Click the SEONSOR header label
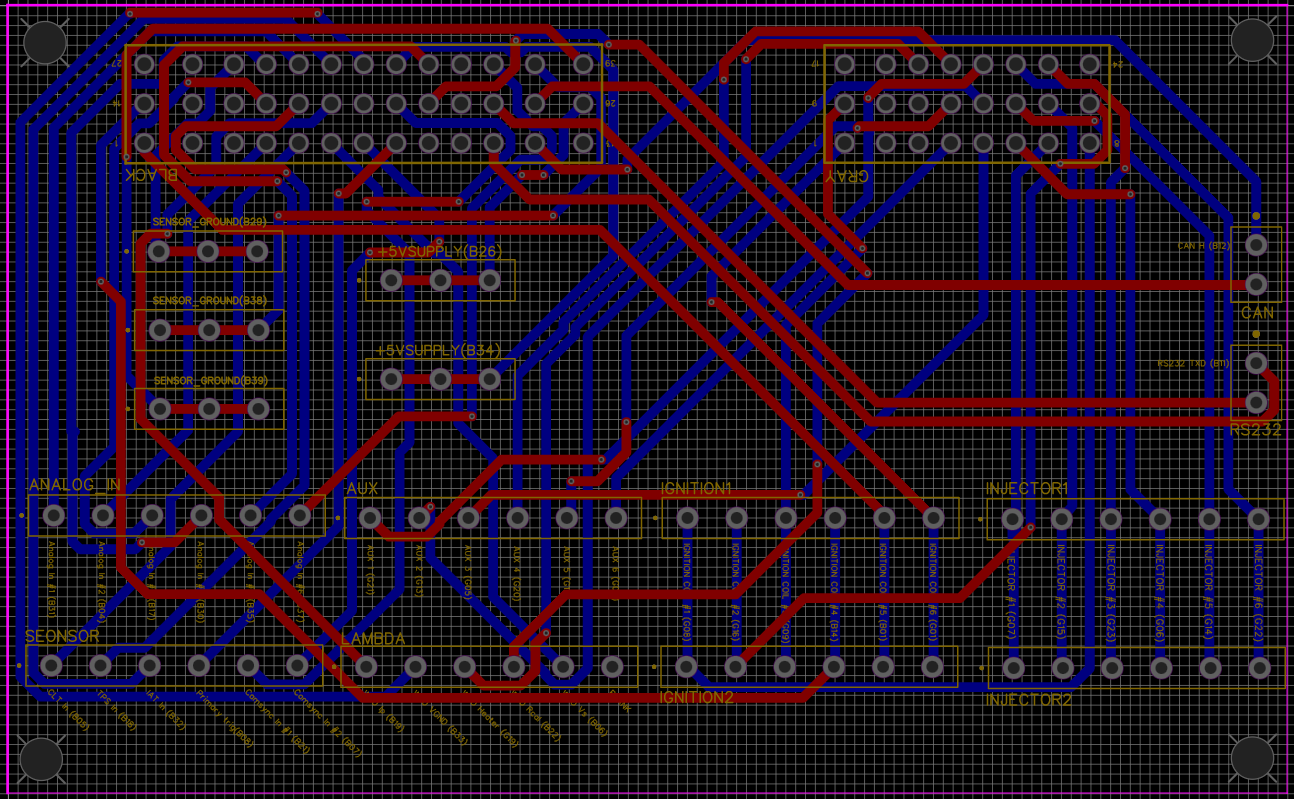 [62, 636]
